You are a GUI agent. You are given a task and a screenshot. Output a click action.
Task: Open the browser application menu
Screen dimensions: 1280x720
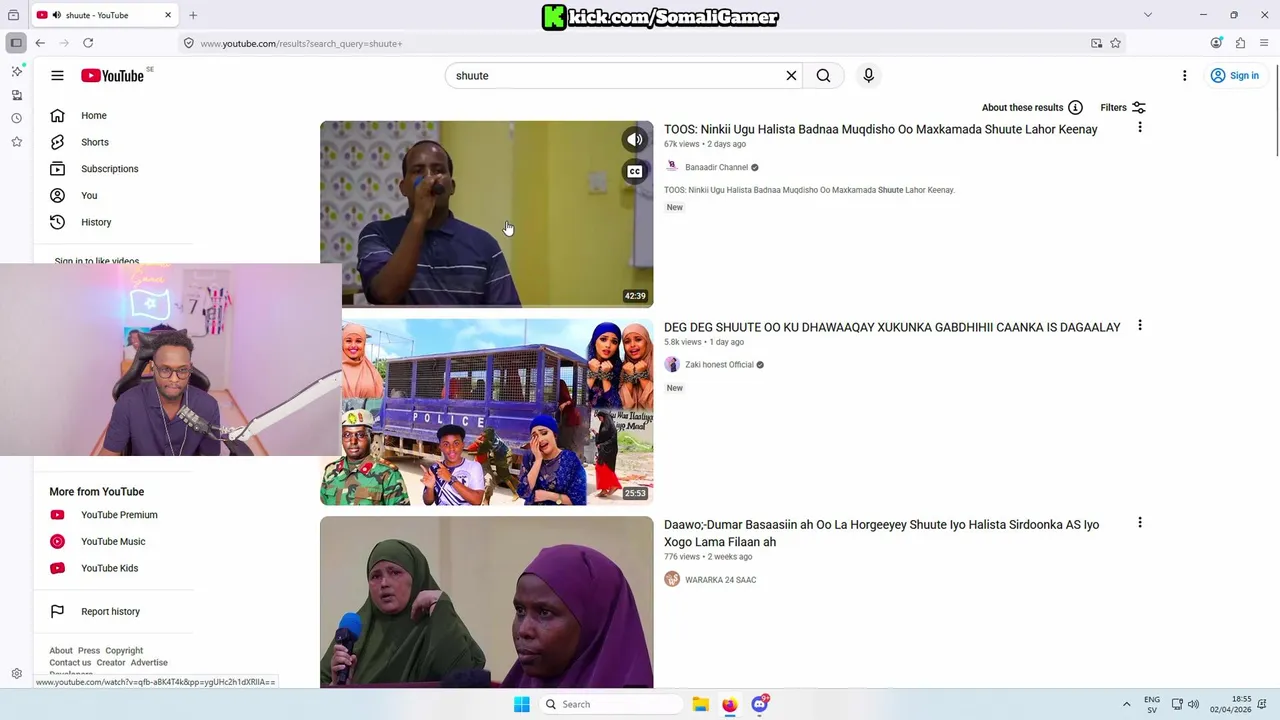click(x=1264, y=43)
